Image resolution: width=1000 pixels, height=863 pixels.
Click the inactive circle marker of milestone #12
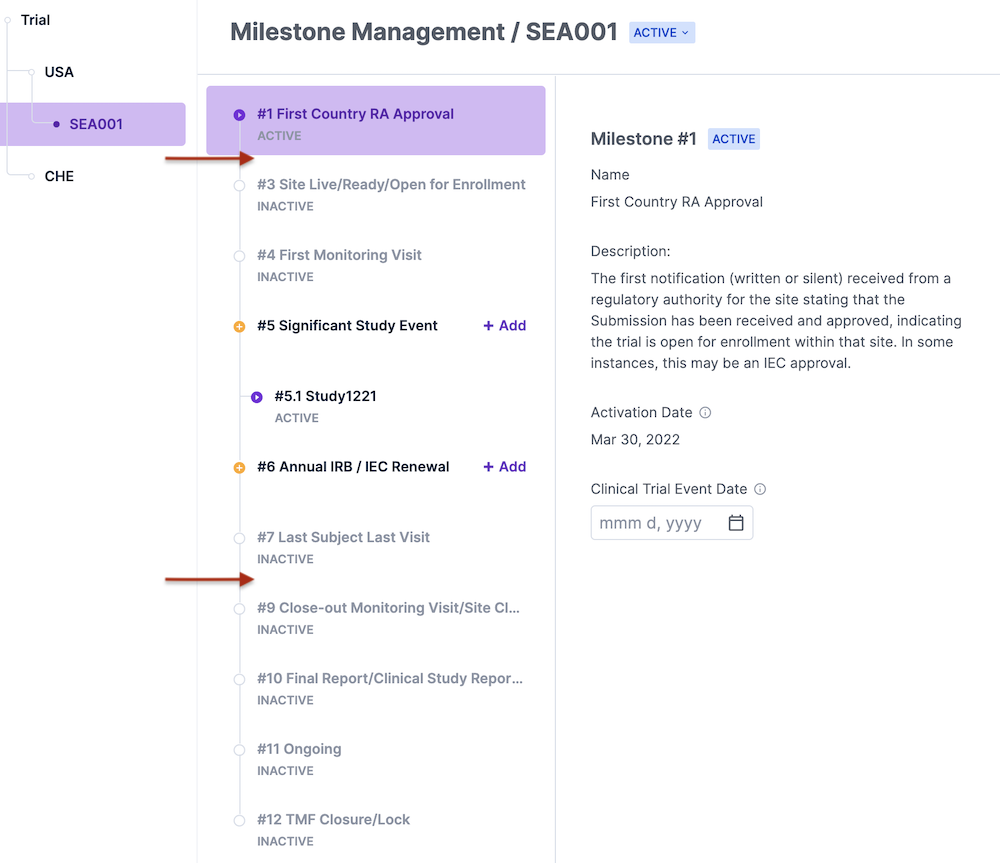[239, 821]
